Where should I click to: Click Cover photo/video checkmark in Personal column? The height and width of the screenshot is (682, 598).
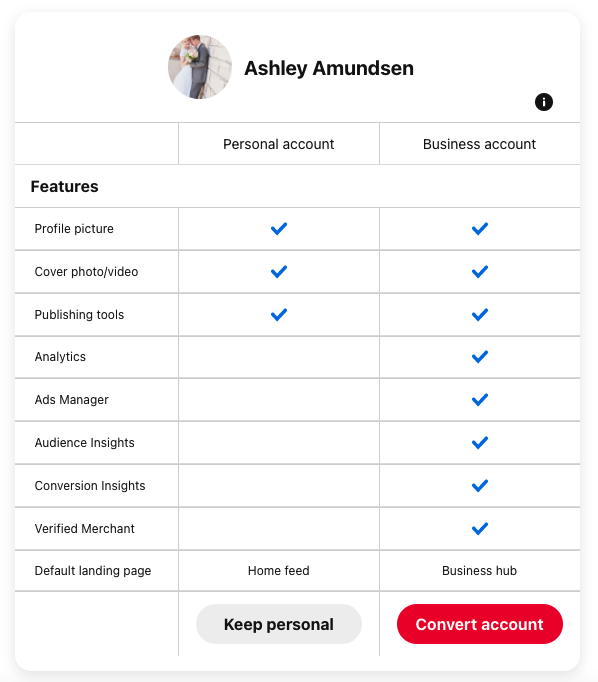(279, 272)
